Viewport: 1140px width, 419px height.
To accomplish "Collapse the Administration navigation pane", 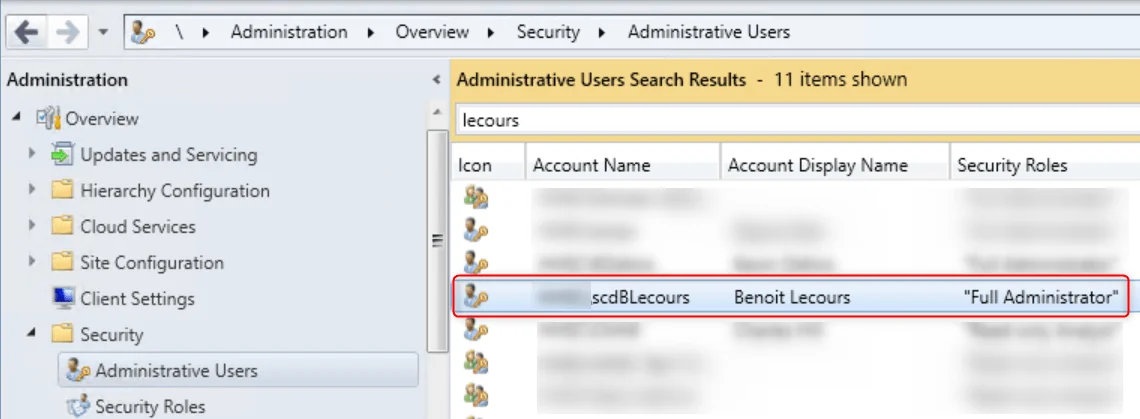I will [x=436, y=79].
